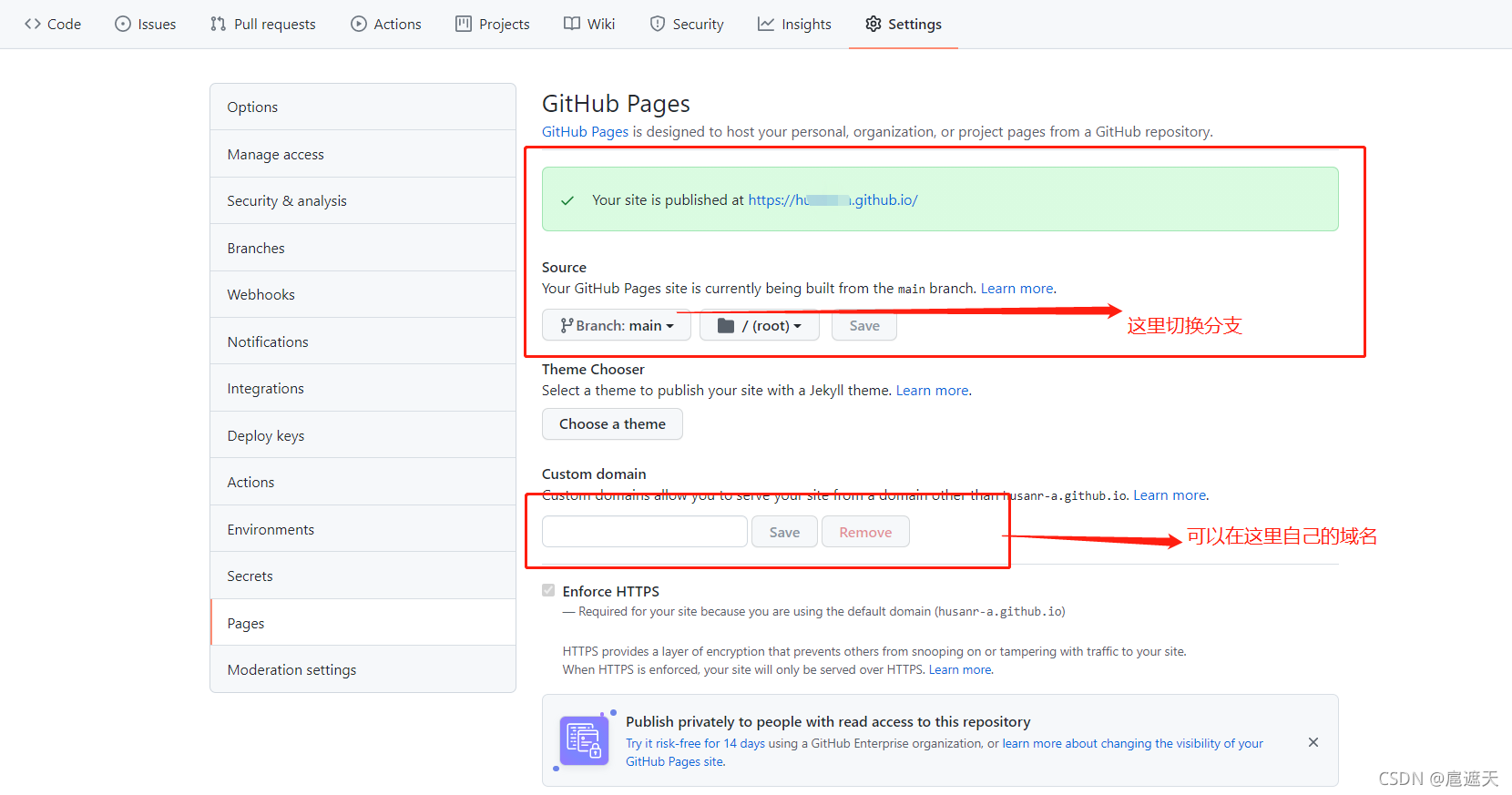The height and width of the screenshot is (795, 1512).
Task: Click the Wiki book icon
Action: (572, 24)
